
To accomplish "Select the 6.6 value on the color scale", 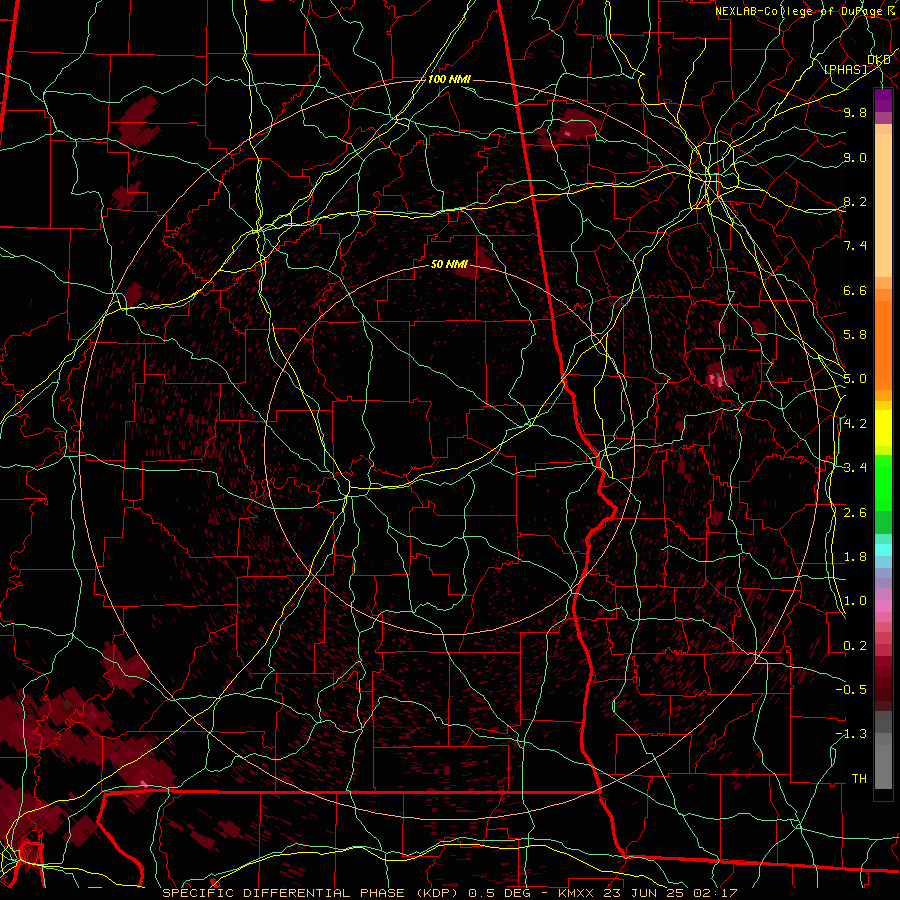I will tap(855, 291).
